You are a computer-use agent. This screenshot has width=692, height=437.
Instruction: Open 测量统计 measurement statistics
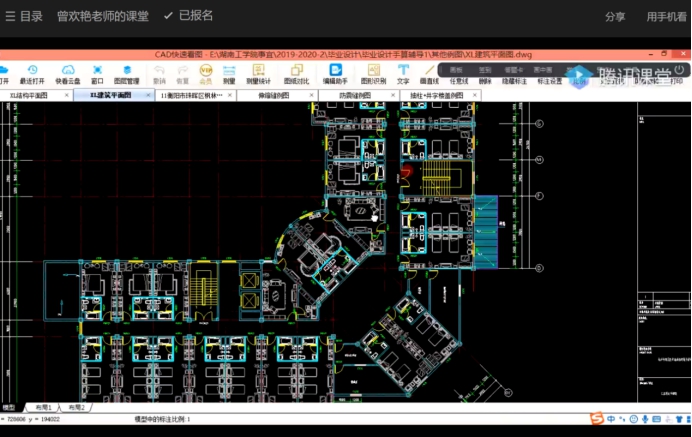coord(259,73)
